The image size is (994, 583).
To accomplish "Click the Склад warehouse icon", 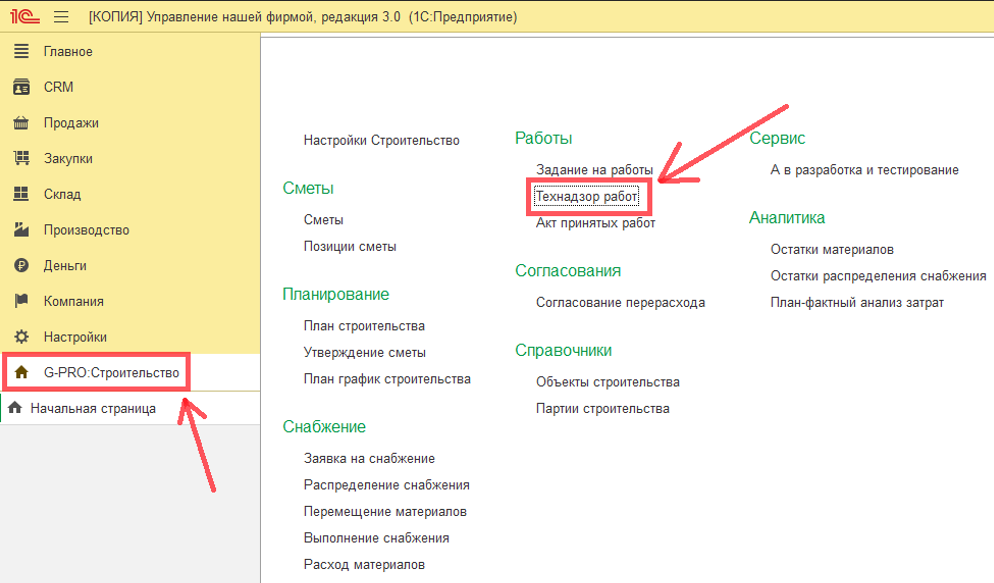I will click(21, 194).
